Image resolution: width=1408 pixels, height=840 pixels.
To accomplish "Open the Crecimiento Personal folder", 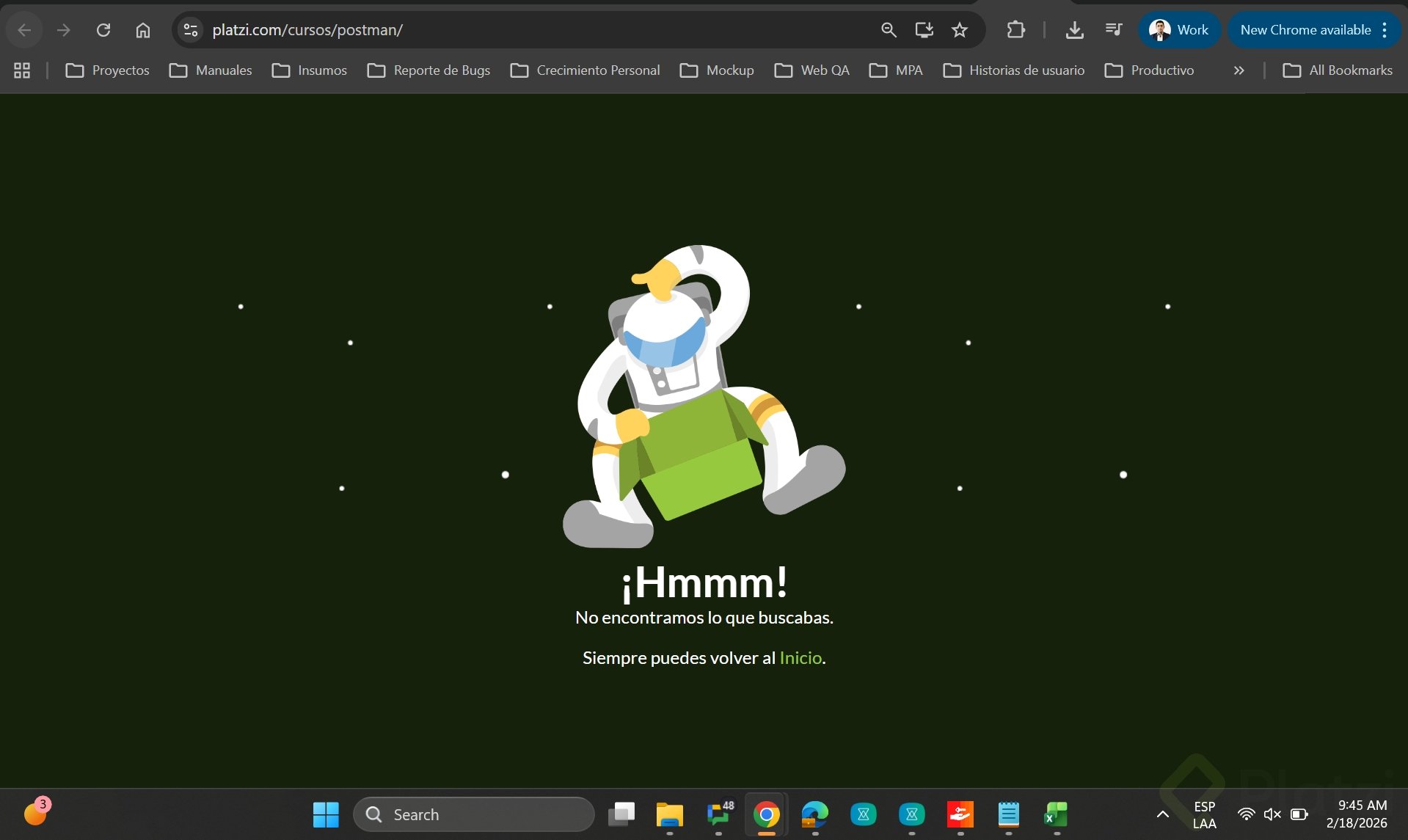I will point(586,70).
